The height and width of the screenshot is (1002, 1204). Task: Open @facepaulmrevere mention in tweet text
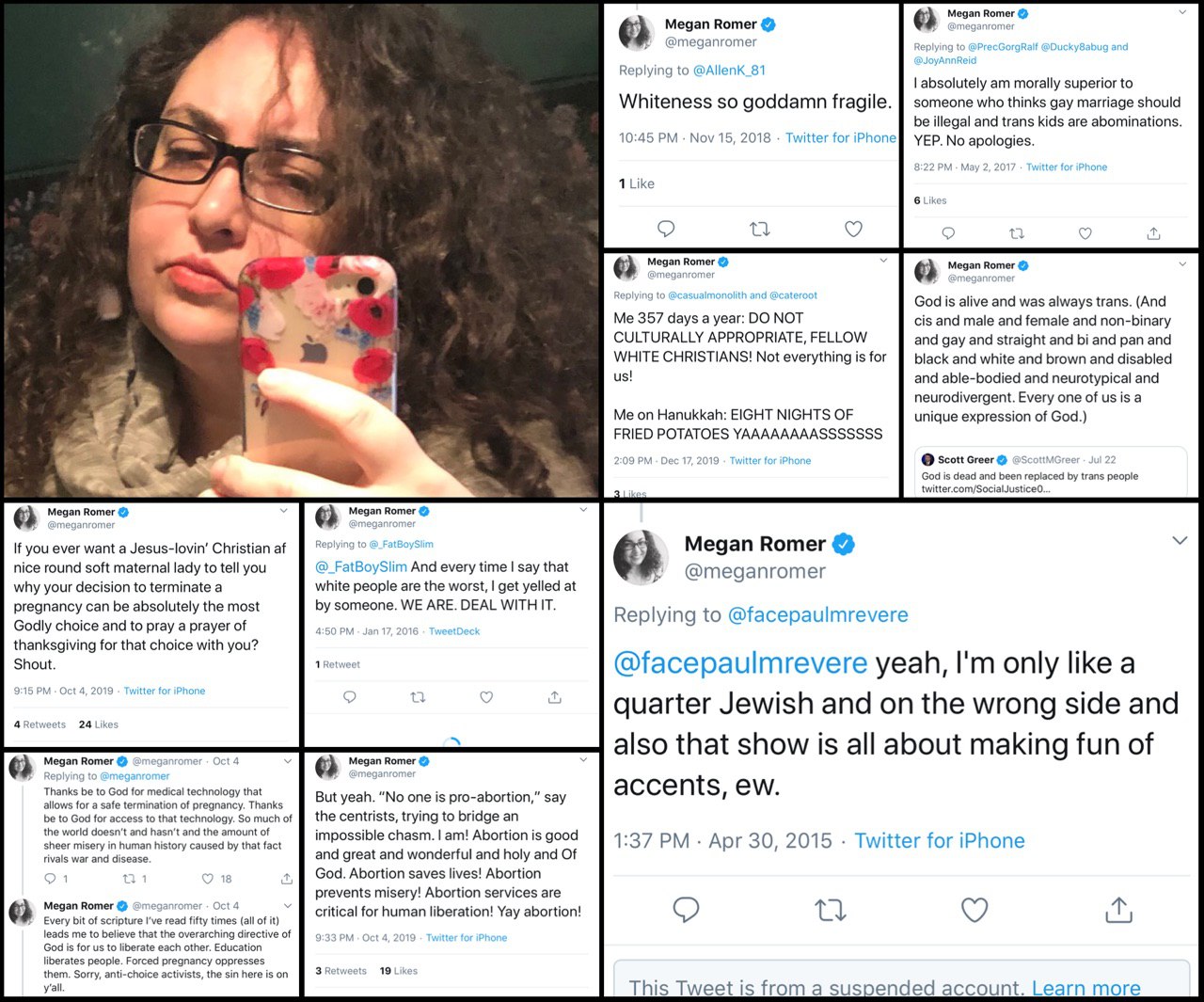(740, 663)
